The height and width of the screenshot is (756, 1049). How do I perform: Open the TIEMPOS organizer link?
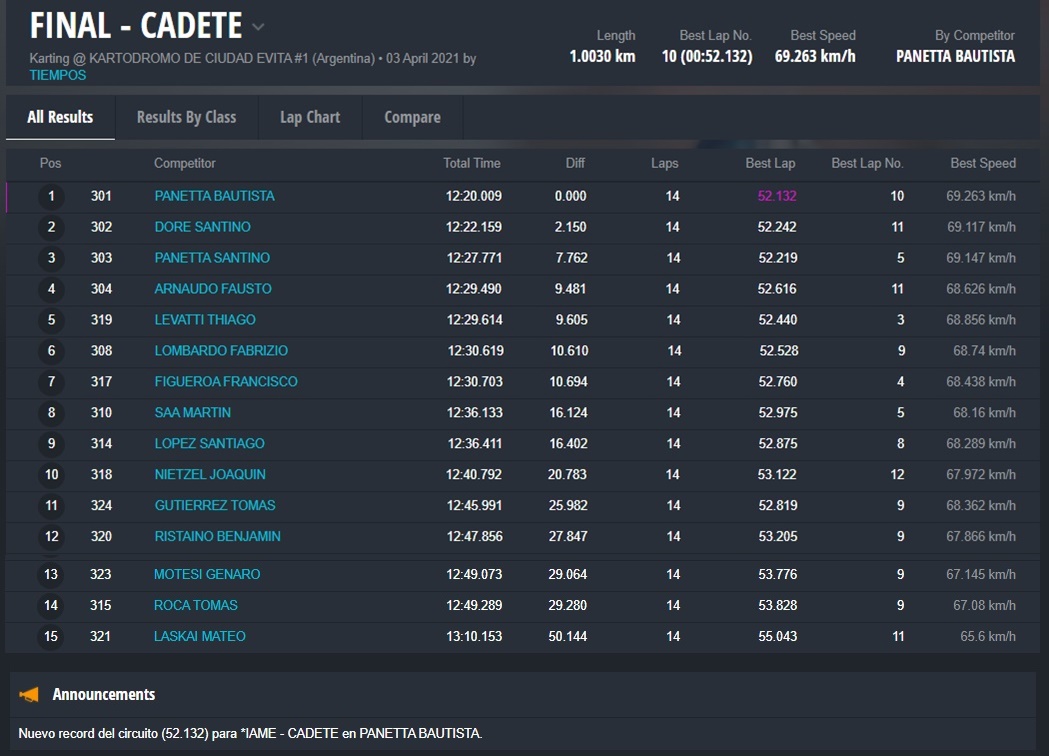pyautogui.click(x=58, y=75)
